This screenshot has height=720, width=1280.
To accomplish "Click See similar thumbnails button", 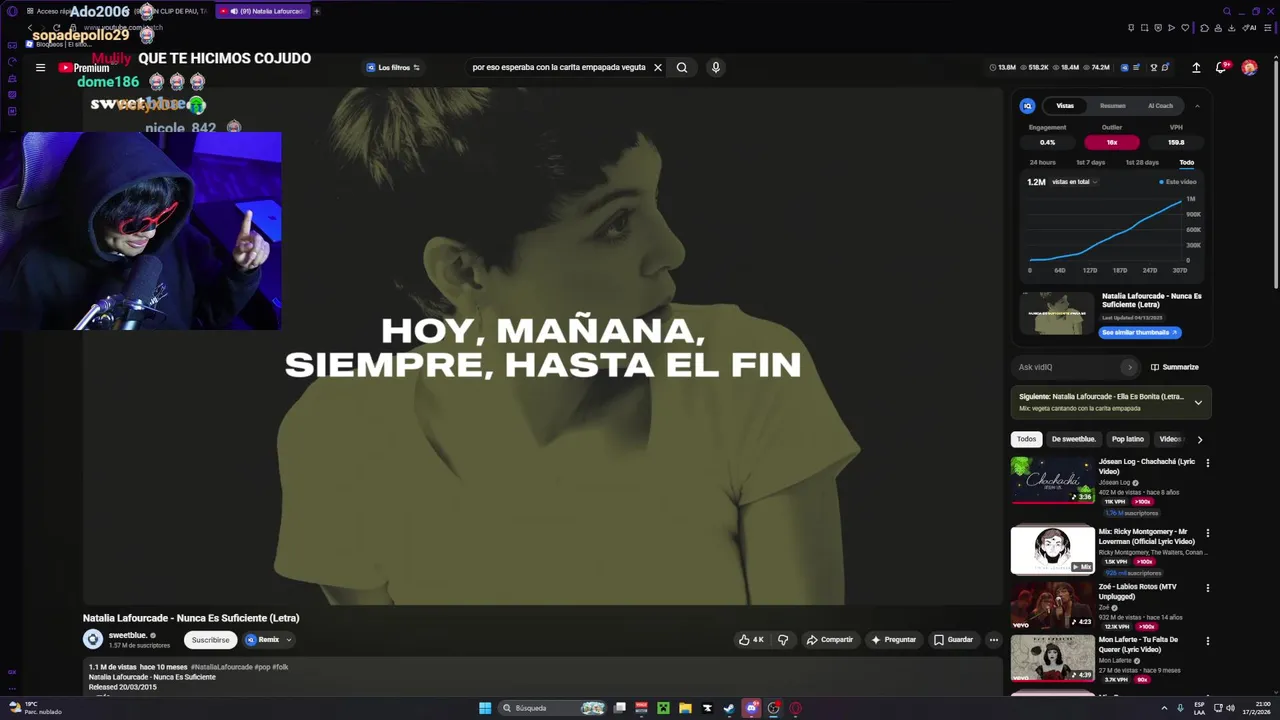I will (1139, 332).
